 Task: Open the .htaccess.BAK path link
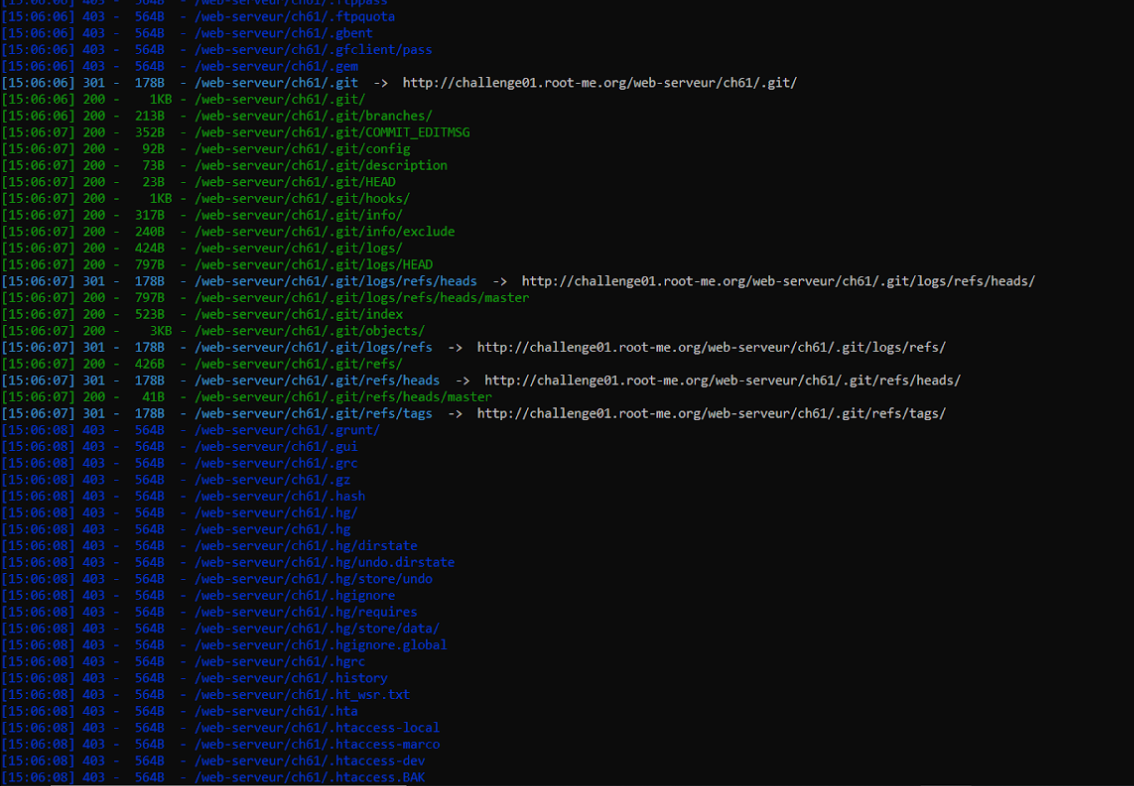click(x=307, y=776)
